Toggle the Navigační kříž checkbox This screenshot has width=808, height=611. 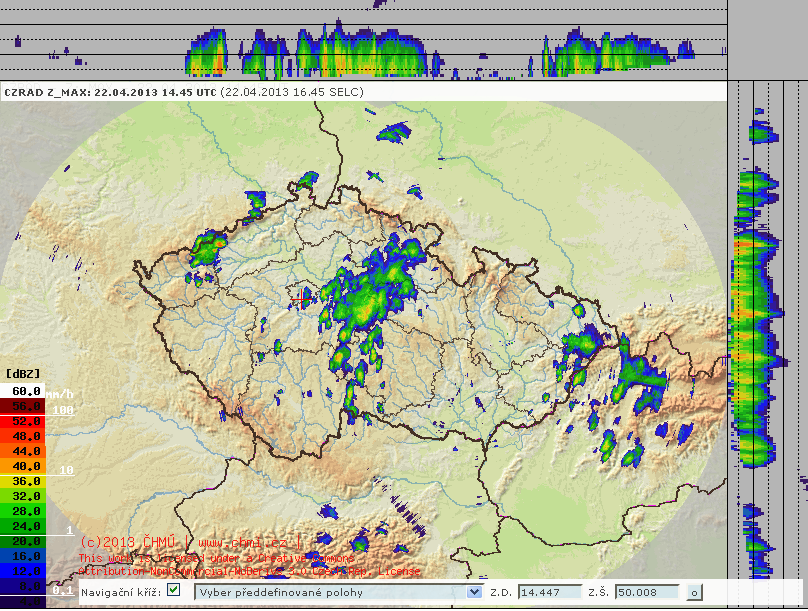tap(174, 590)
